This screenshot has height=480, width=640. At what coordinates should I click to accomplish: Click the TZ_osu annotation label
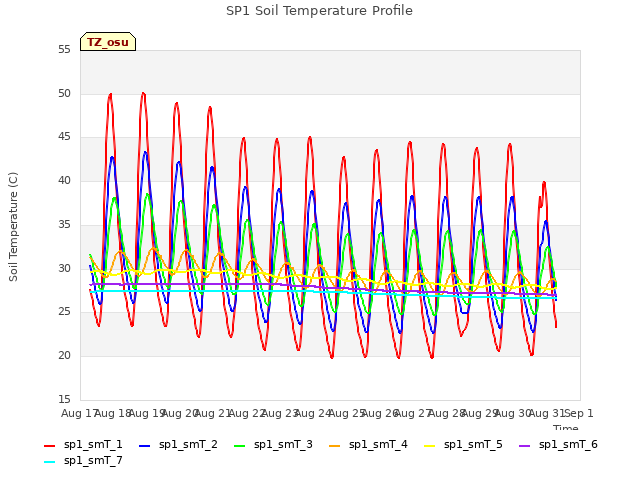coord(108,42)
